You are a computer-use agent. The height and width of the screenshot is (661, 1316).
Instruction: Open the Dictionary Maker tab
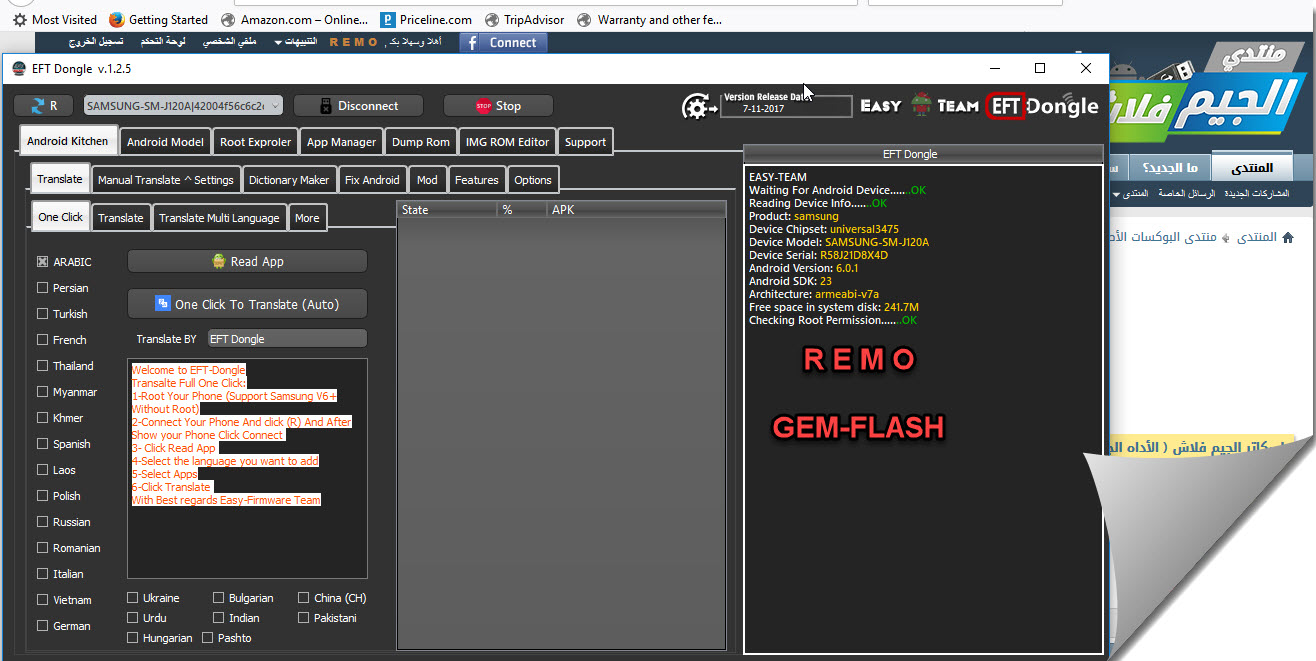pyautogui.click(x=289, y=180)
